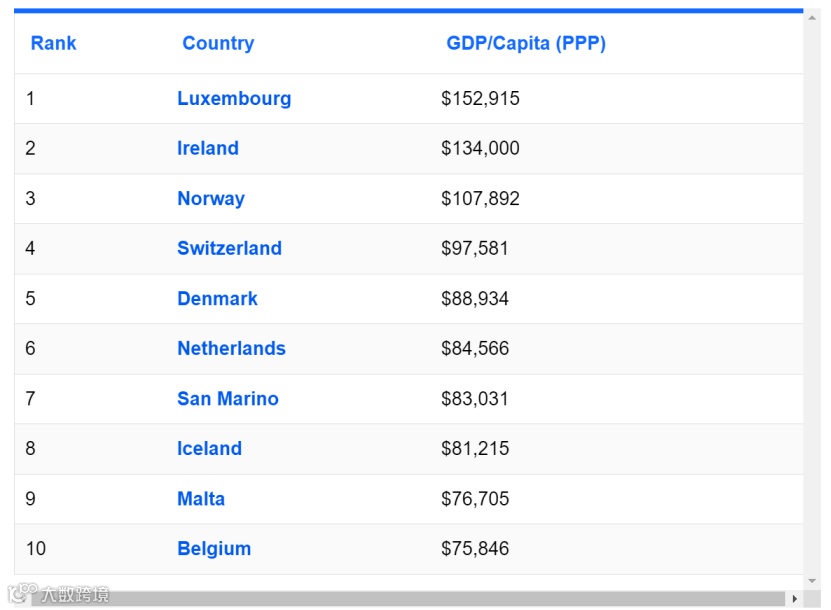This screenshot has width=831, height=610.
Task: Open the Ireland country link
Action: click(208, 148)
